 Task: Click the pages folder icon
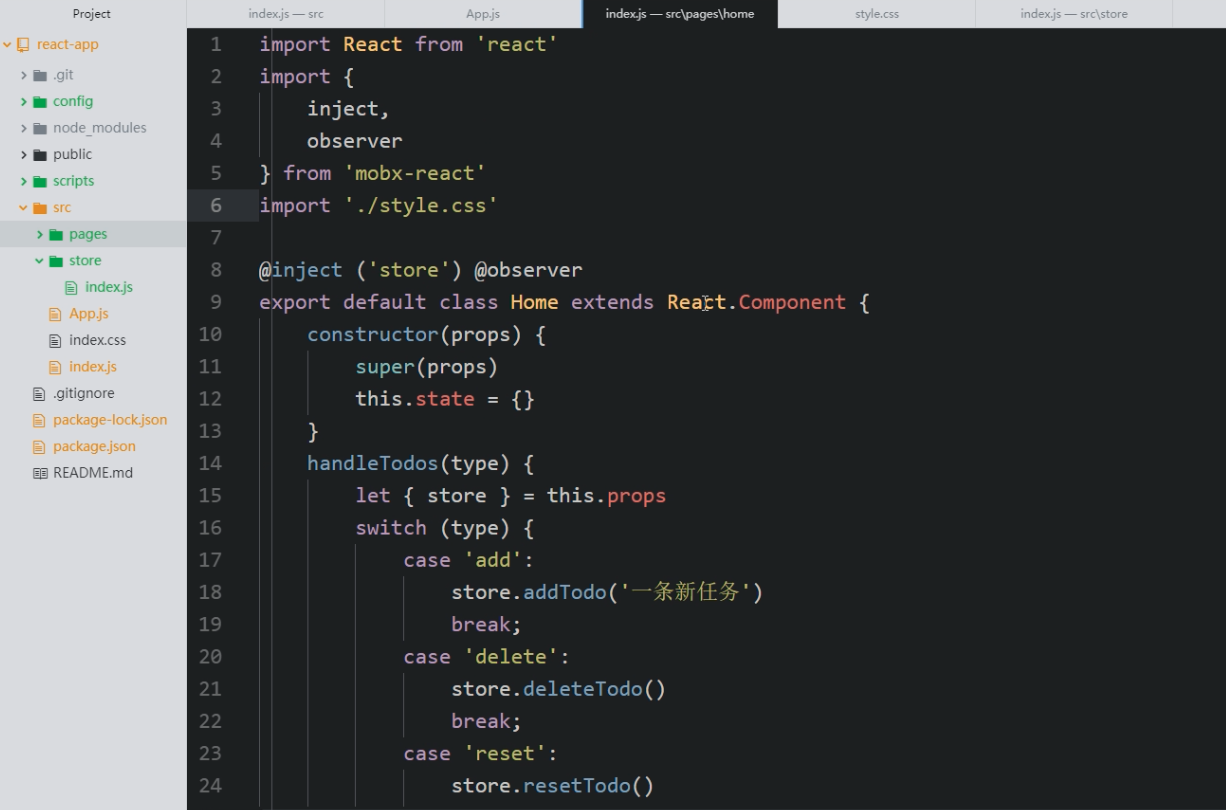click(56, 234)
